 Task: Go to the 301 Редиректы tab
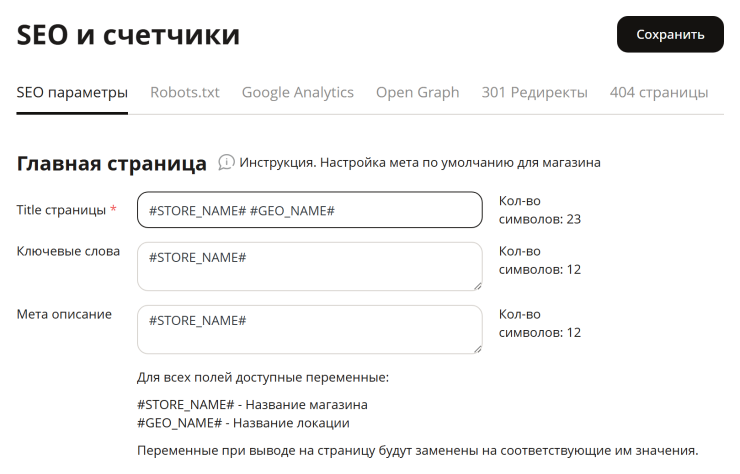534,93
